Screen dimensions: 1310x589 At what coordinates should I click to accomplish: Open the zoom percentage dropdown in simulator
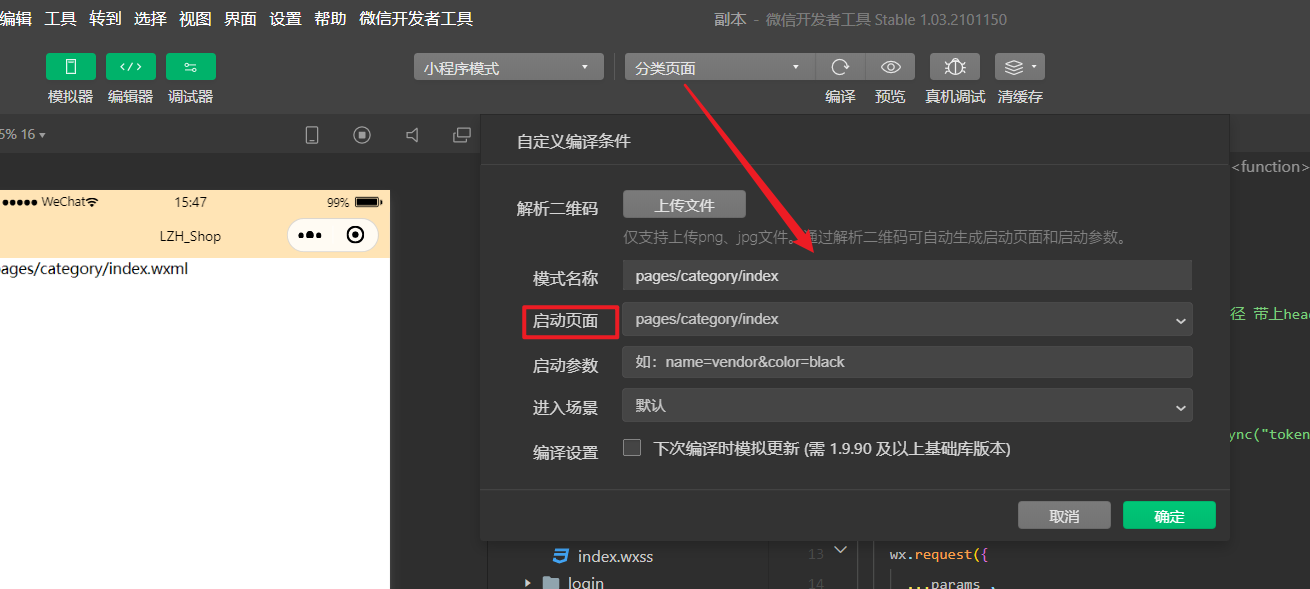click(22, 134)
